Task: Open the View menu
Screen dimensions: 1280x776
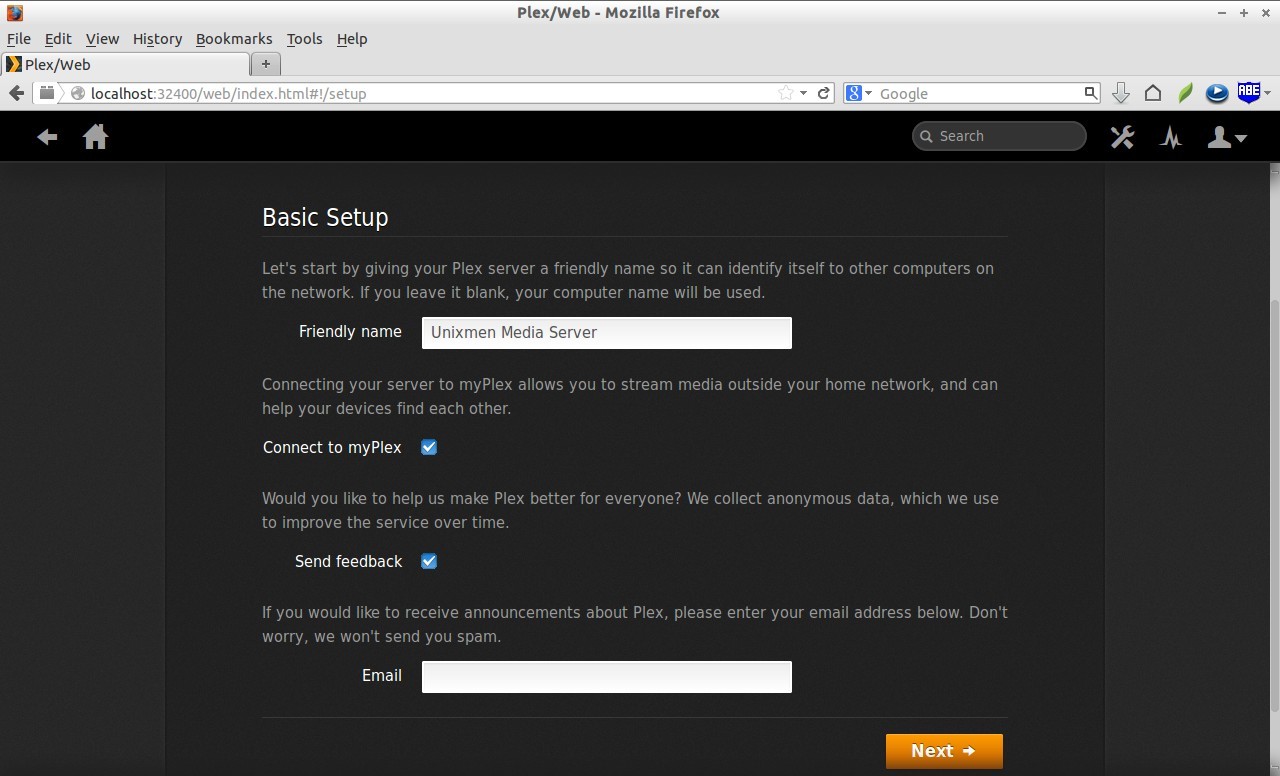Action: pos(102,39)
